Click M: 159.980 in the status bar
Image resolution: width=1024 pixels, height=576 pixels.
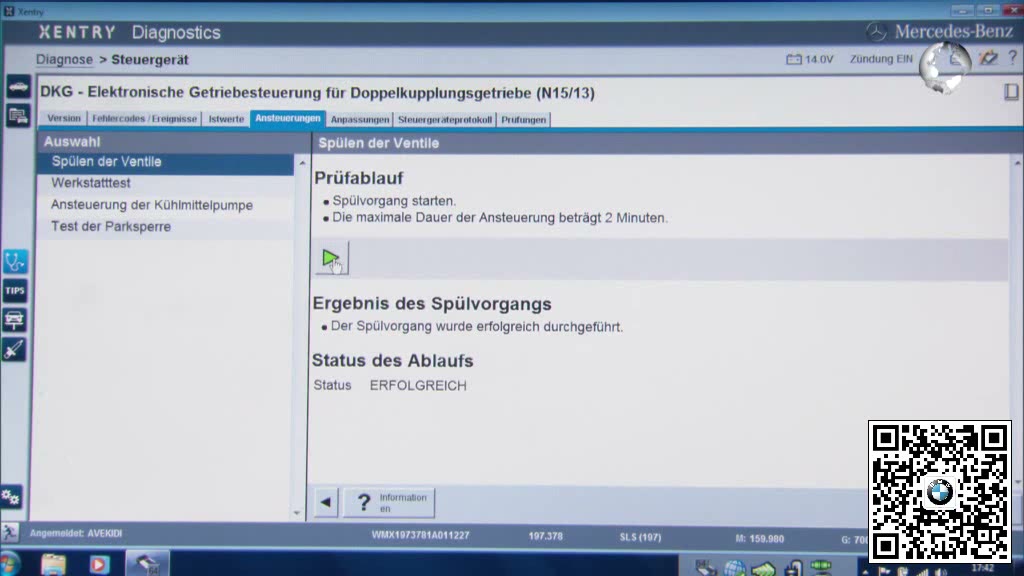pos(760,539)
